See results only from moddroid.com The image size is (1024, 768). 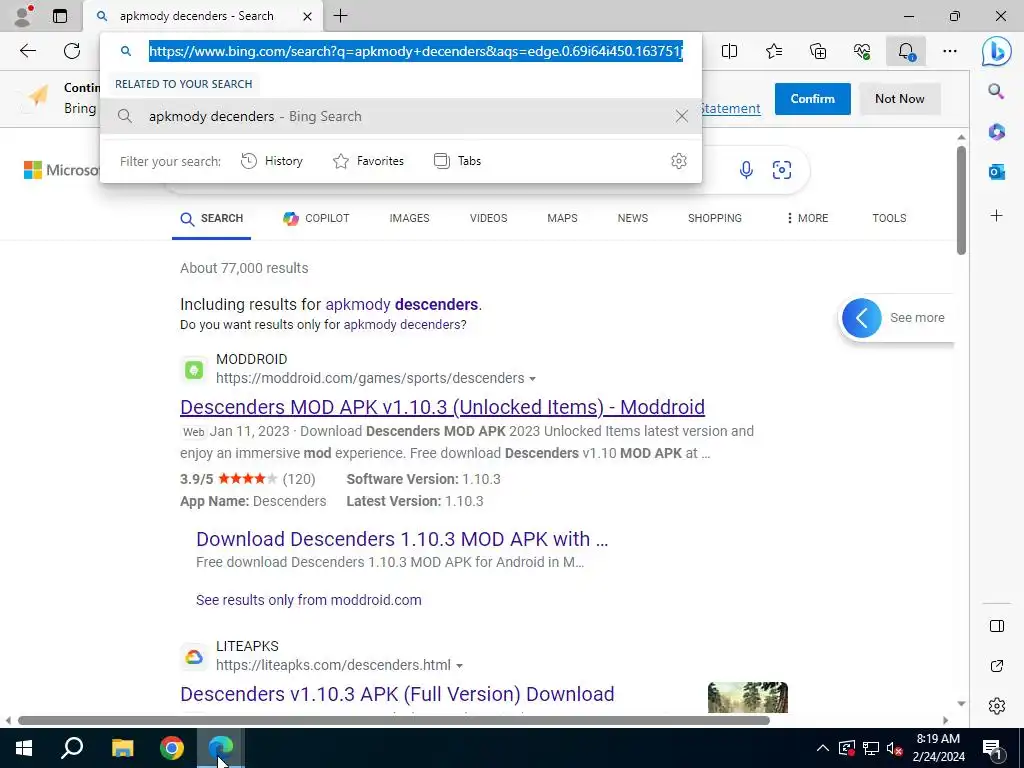click(308, 600)
